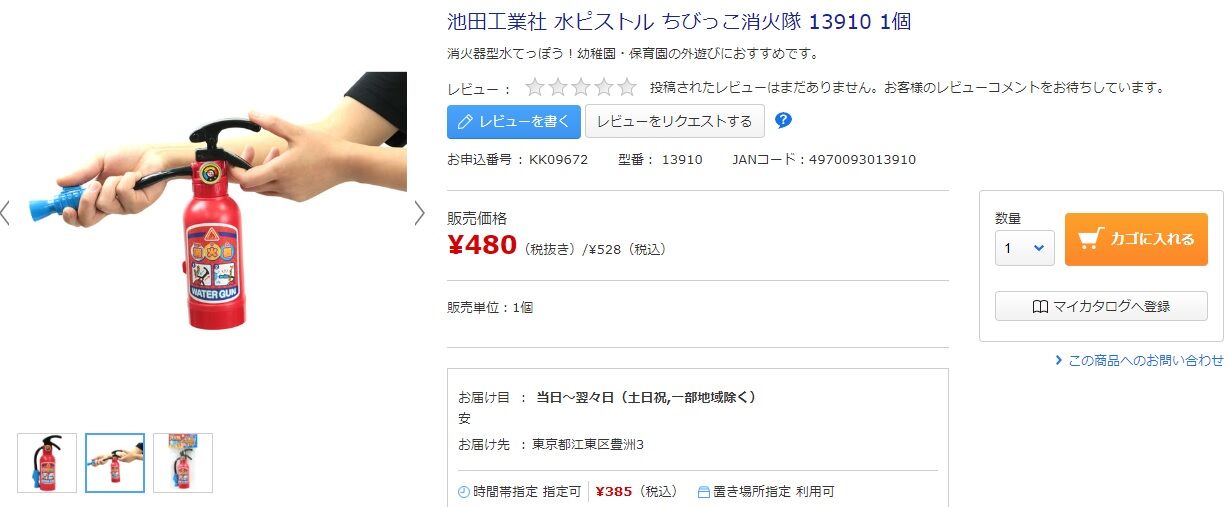
Task: Select the first thumbnail of the red extinguisher
Action: pyautogui.click(x=47, y=463)
